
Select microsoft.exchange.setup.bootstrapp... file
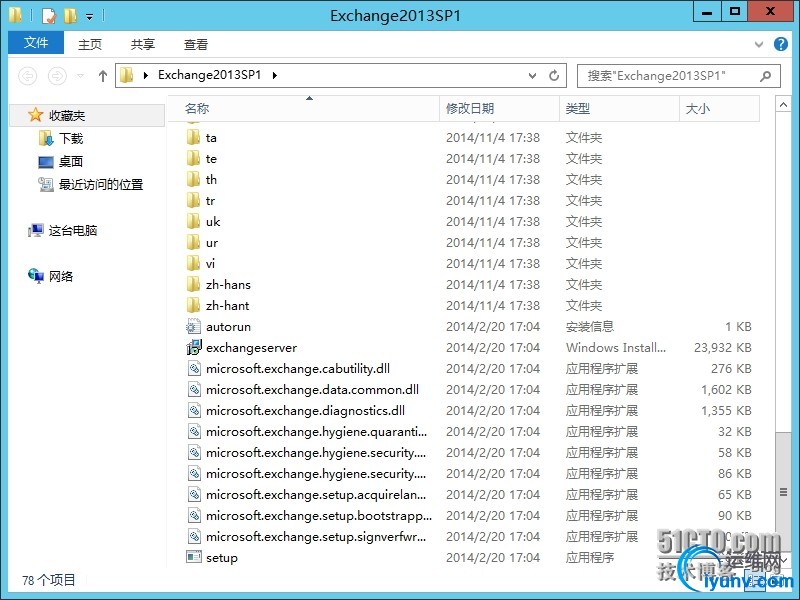(319, 515)
